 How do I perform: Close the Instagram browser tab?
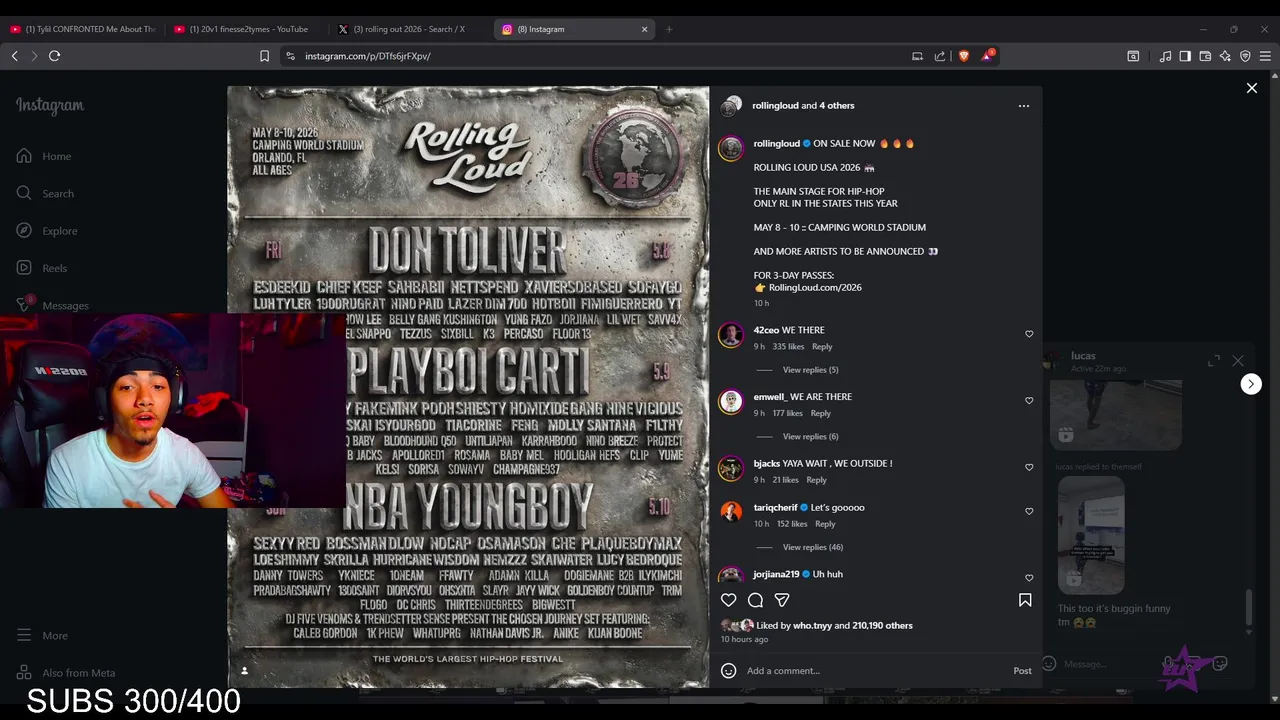pos(645,29)
